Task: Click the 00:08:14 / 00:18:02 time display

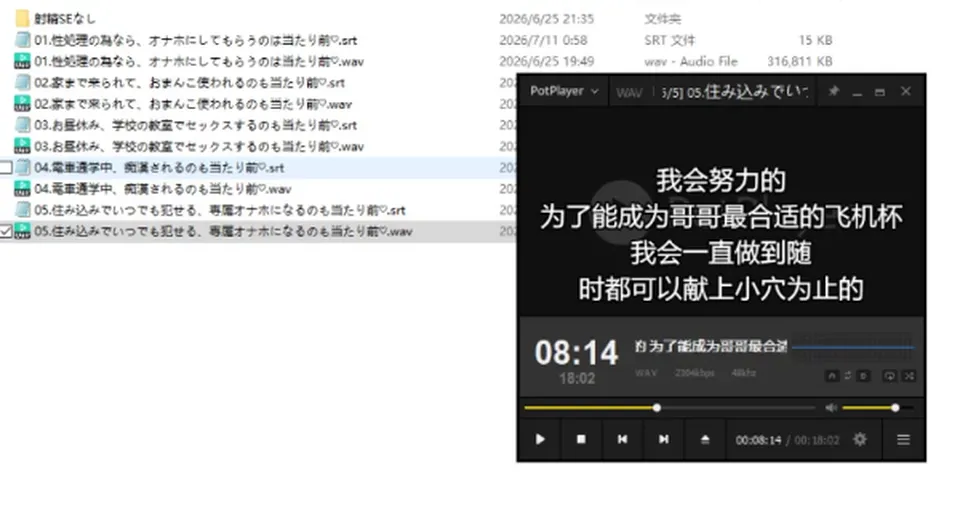Action: (x=787, y=440)
